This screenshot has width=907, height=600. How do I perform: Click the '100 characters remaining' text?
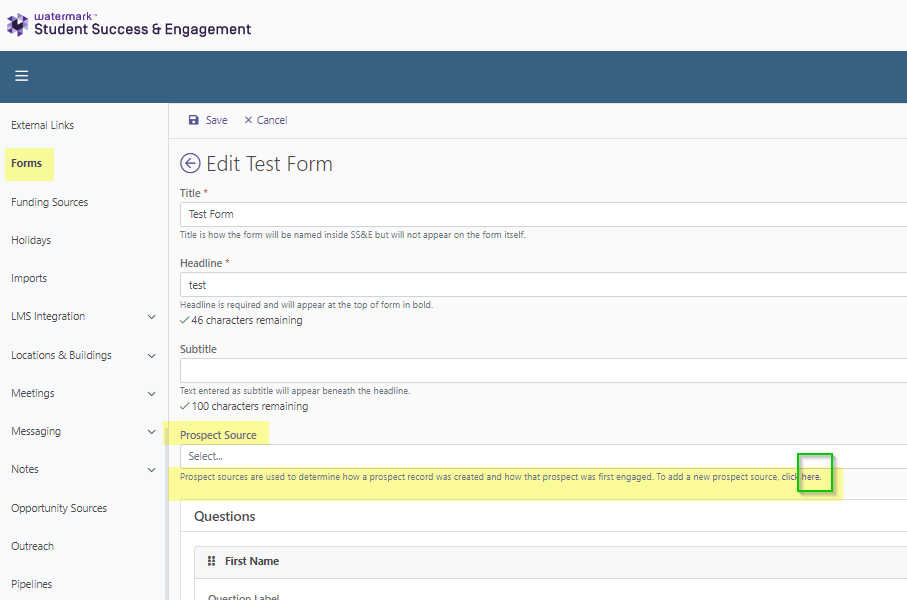pyautogui.click(x=250, y=406)
